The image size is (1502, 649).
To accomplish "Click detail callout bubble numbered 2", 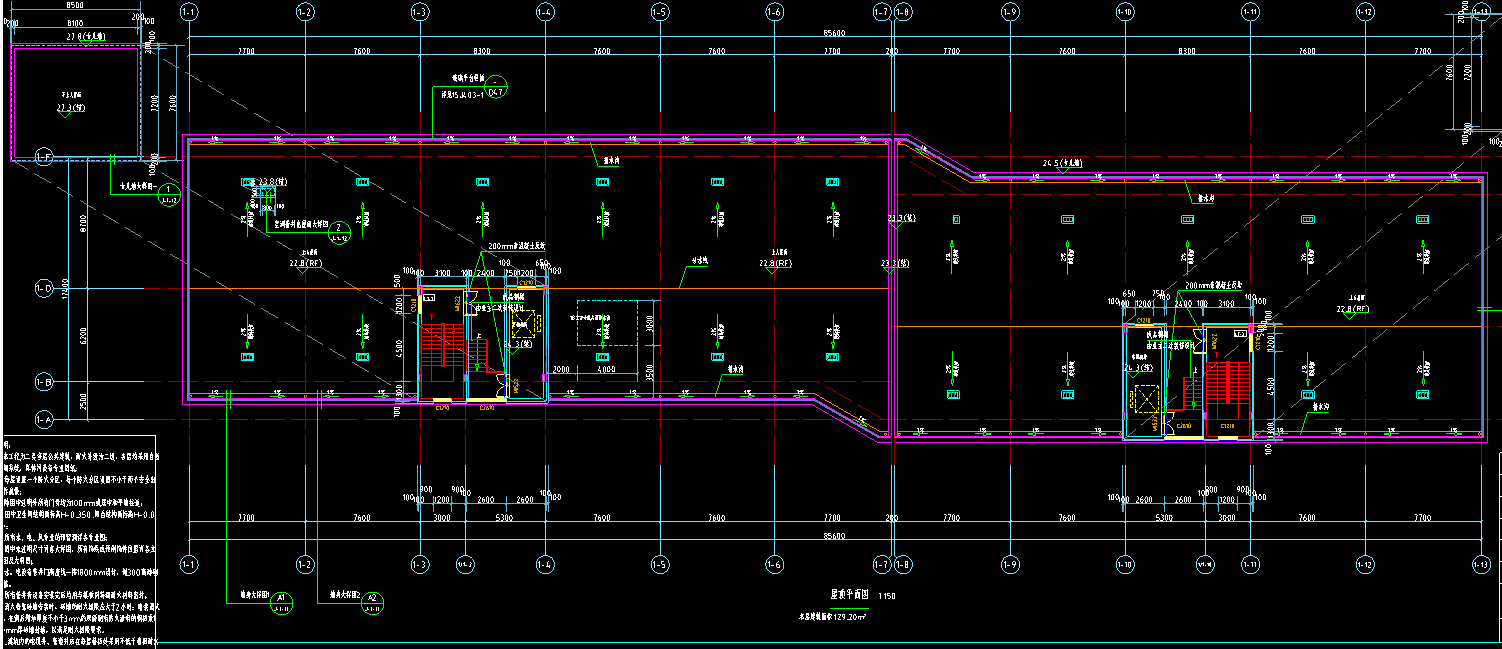I will (x=339, y=229).
